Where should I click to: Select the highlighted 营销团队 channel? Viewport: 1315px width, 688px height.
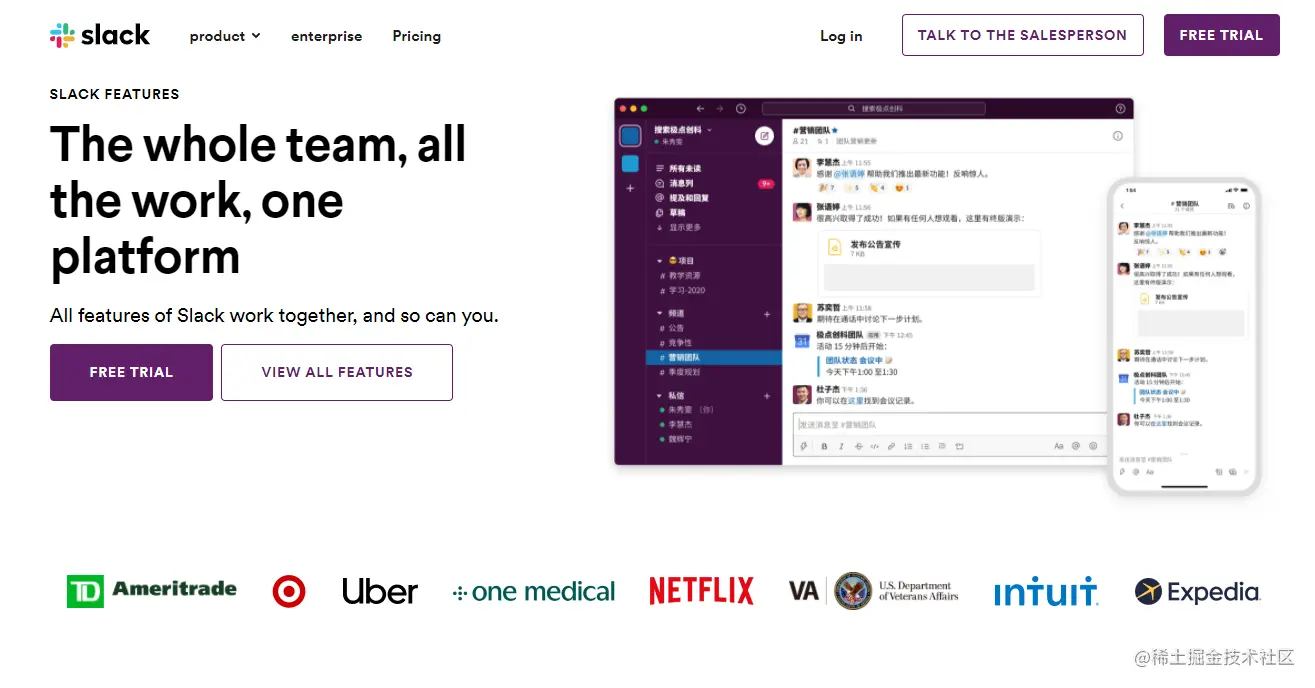(715, 357)
